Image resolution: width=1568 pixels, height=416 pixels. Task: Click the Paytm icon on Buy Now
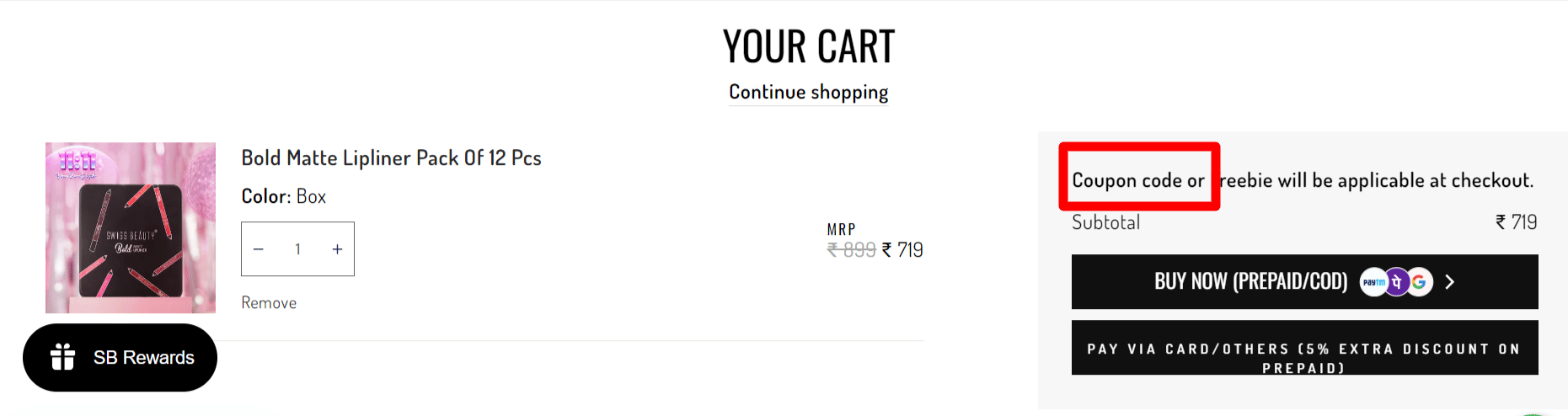point(1373,282)
